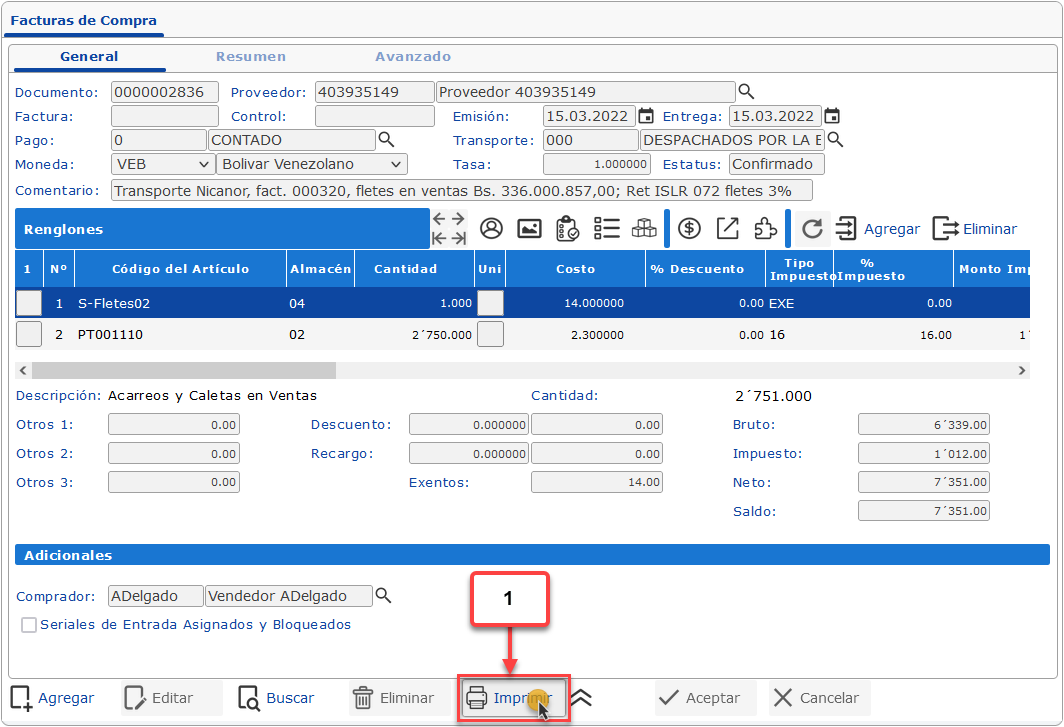Click the magnifier next to Proveedor name
The width and height of the screenshot is (1064, 727).
tap(746, 92)
